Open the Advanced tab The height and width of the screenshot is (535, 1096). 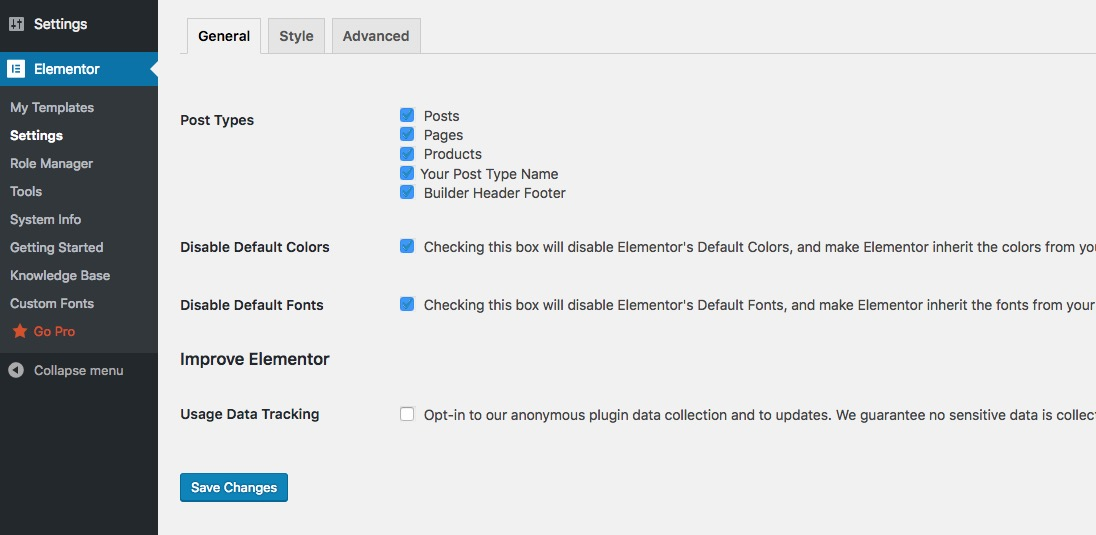click(x=376, y=36)
